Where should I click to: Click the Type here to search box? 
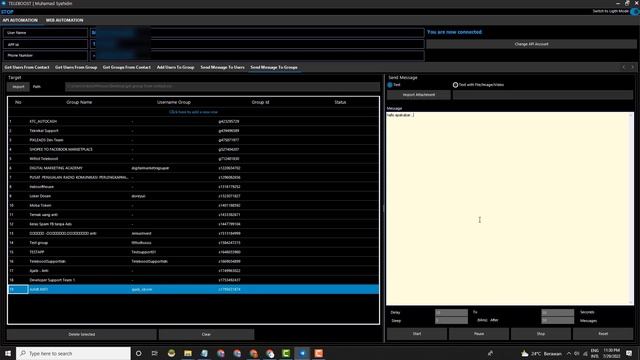point(73,353)
